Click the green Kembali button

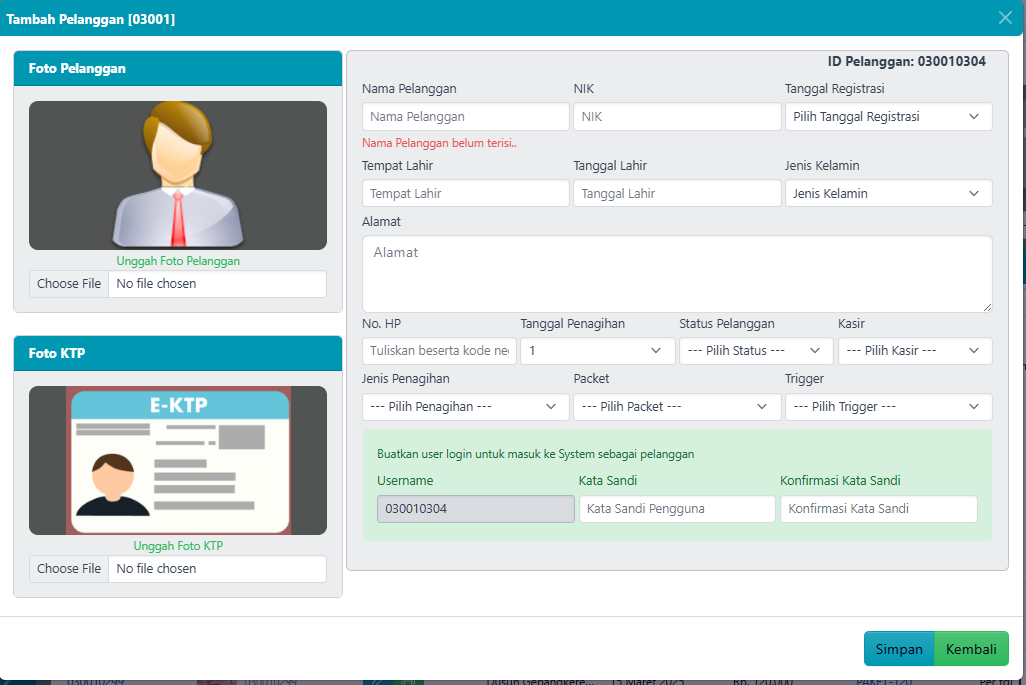(x=971, y=649)
